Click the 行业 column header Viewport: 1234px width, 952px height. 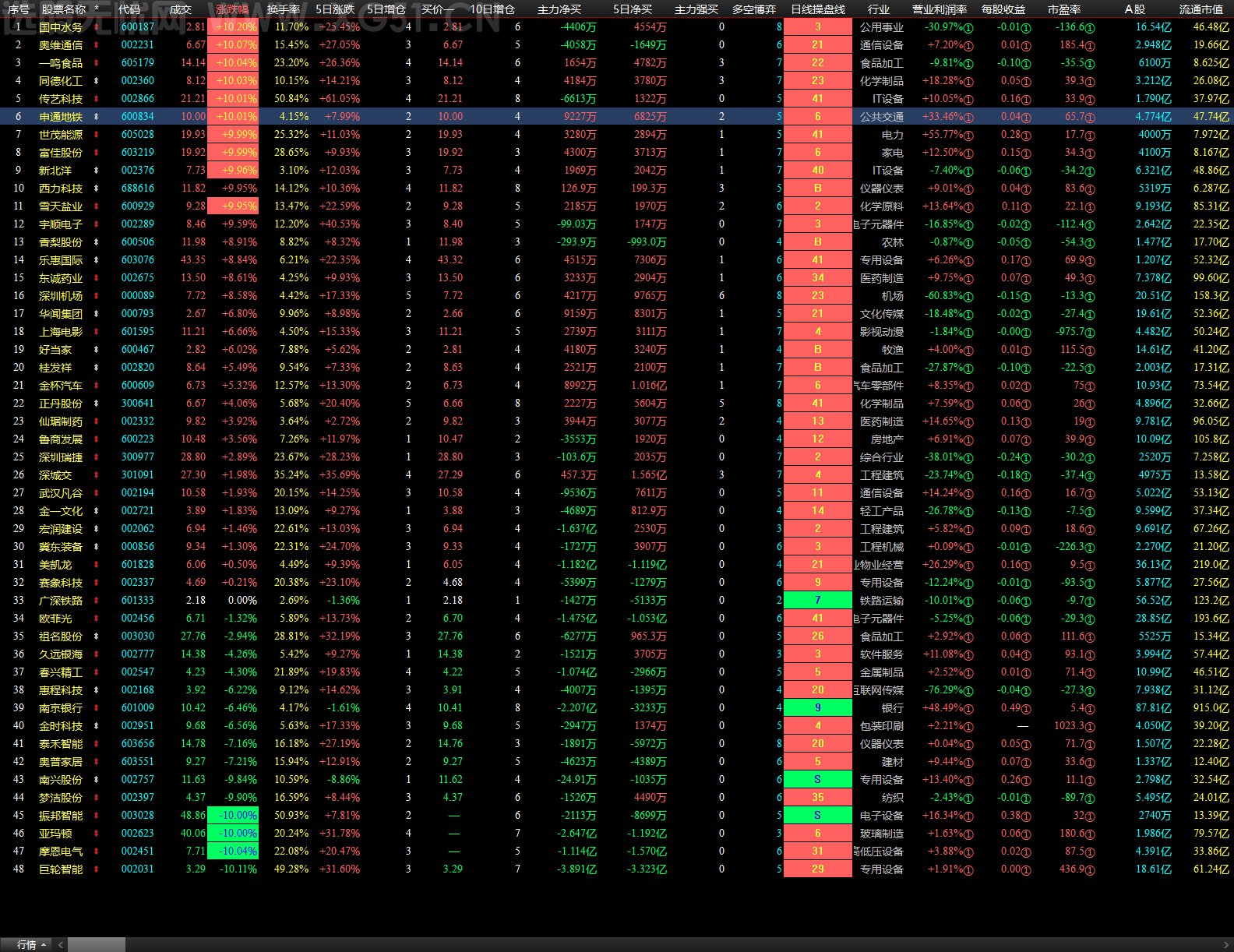[x=879, y=9]
